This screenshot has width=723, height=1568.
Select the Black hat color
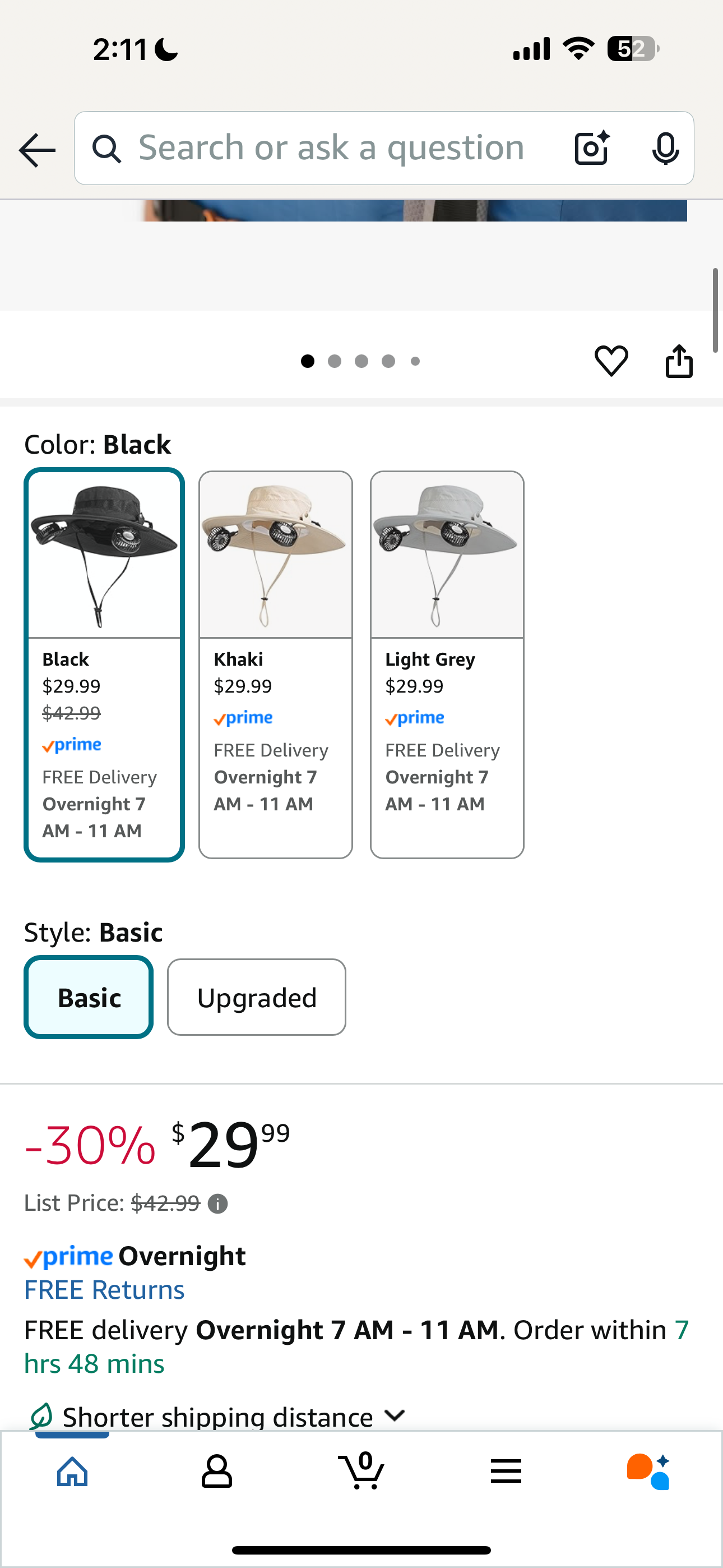click(x=104, y=664)
